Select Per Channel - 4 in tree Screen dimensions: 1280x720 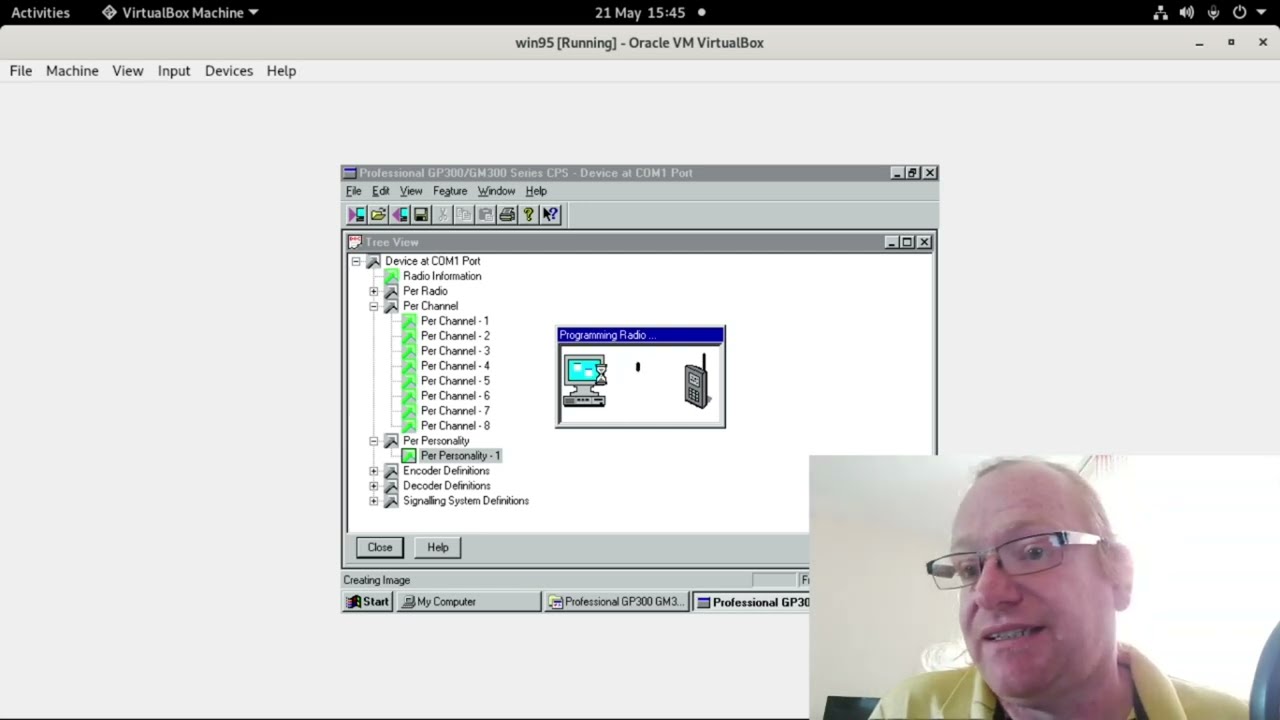click(x=455, y=366)
